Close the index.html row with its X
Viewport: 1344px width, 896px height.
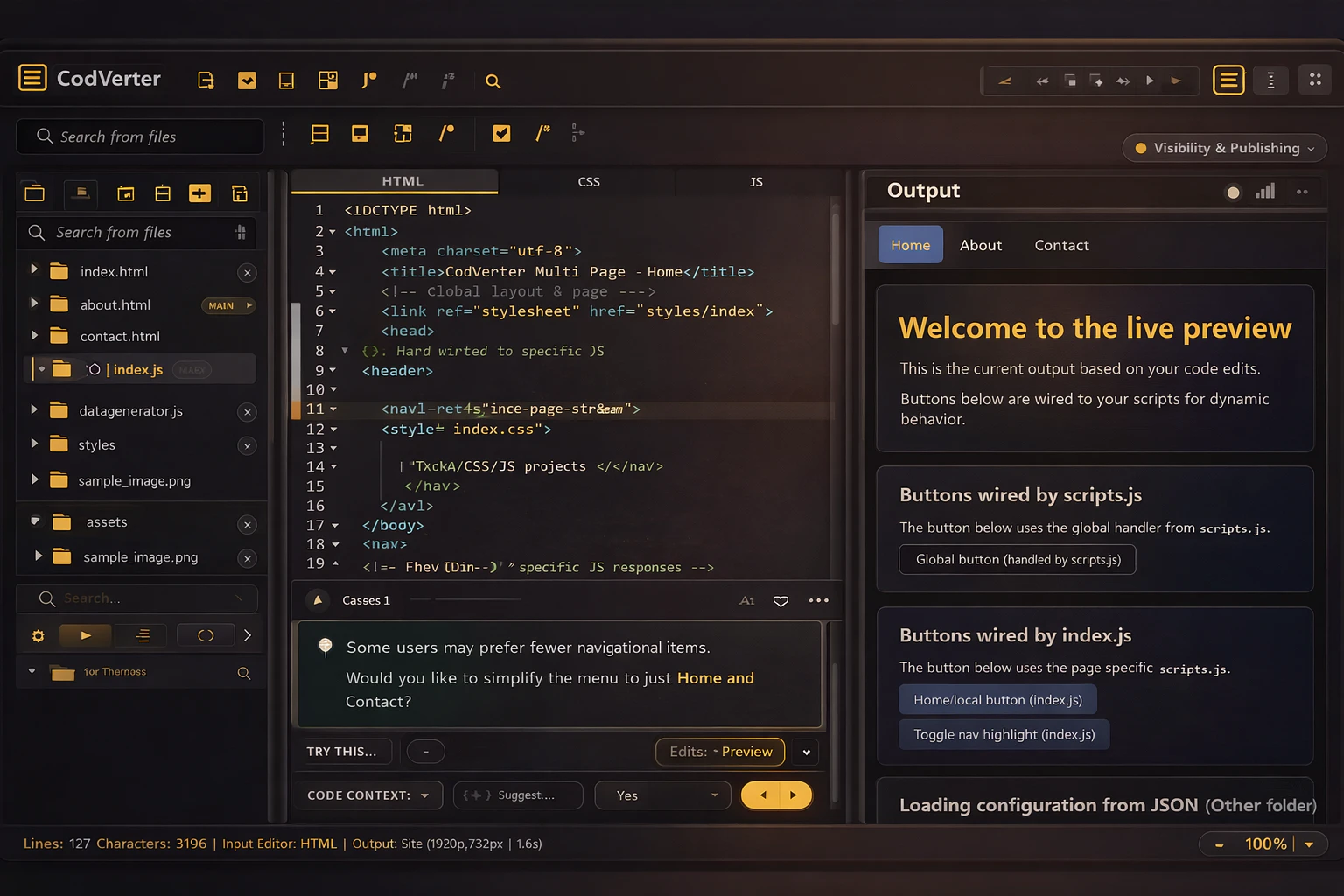tap(248, 273)
